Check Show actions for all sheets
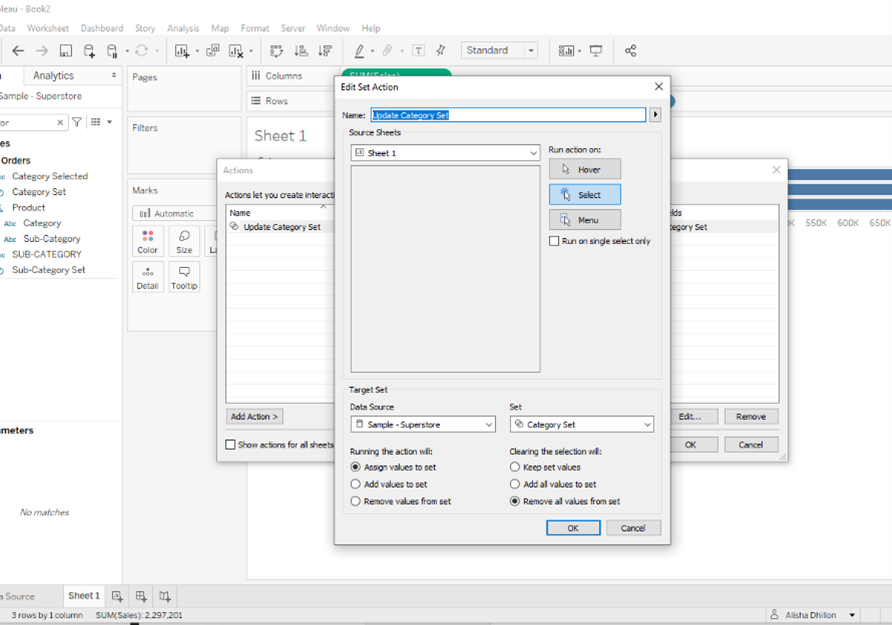This screenshot has height=625, width=892. point(231,445)
